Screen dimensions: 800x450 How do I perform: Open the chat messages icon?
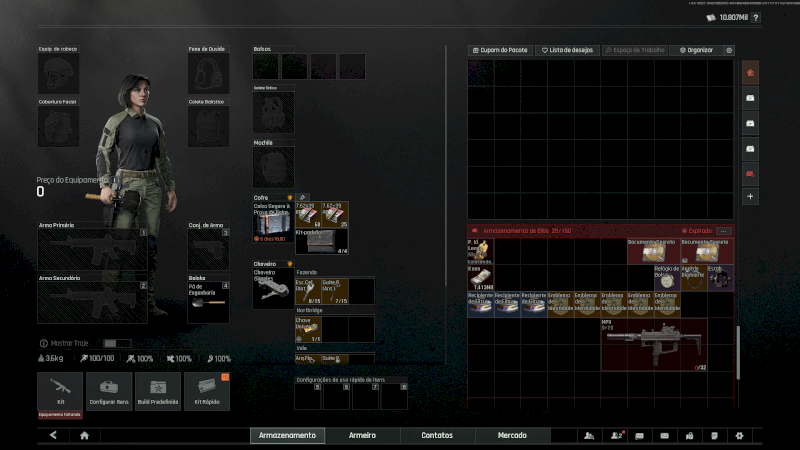[x=639, y=435]
